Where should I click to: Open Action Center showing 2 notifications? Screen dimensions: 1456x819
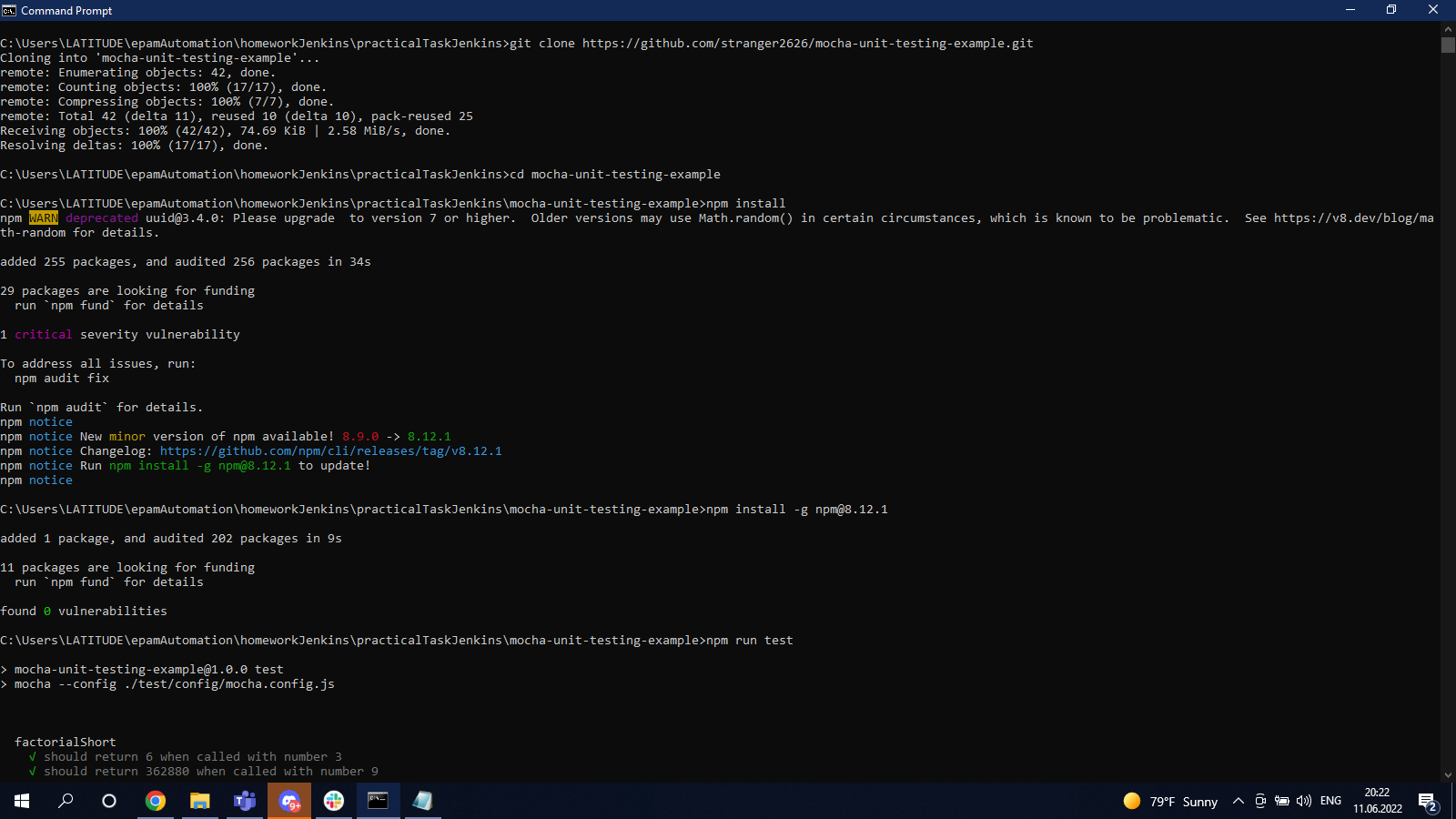point(1426,801)
